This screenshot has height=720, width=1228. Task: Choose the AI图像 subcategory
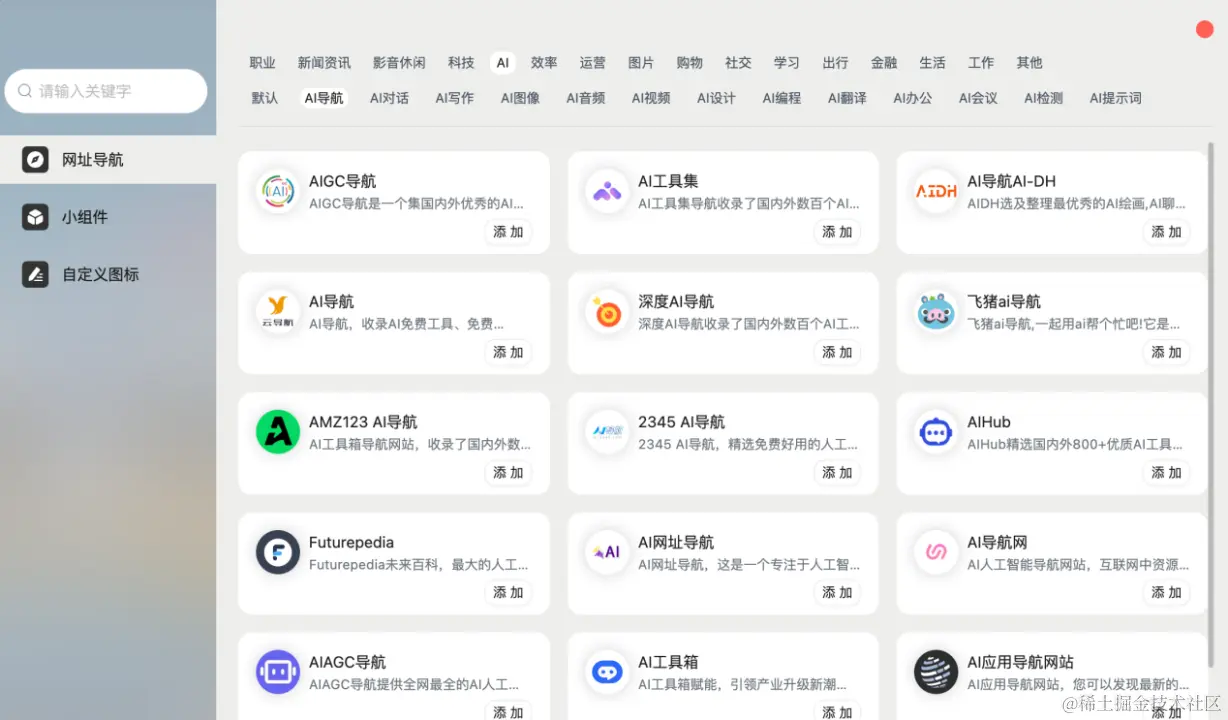click(520, 98)
